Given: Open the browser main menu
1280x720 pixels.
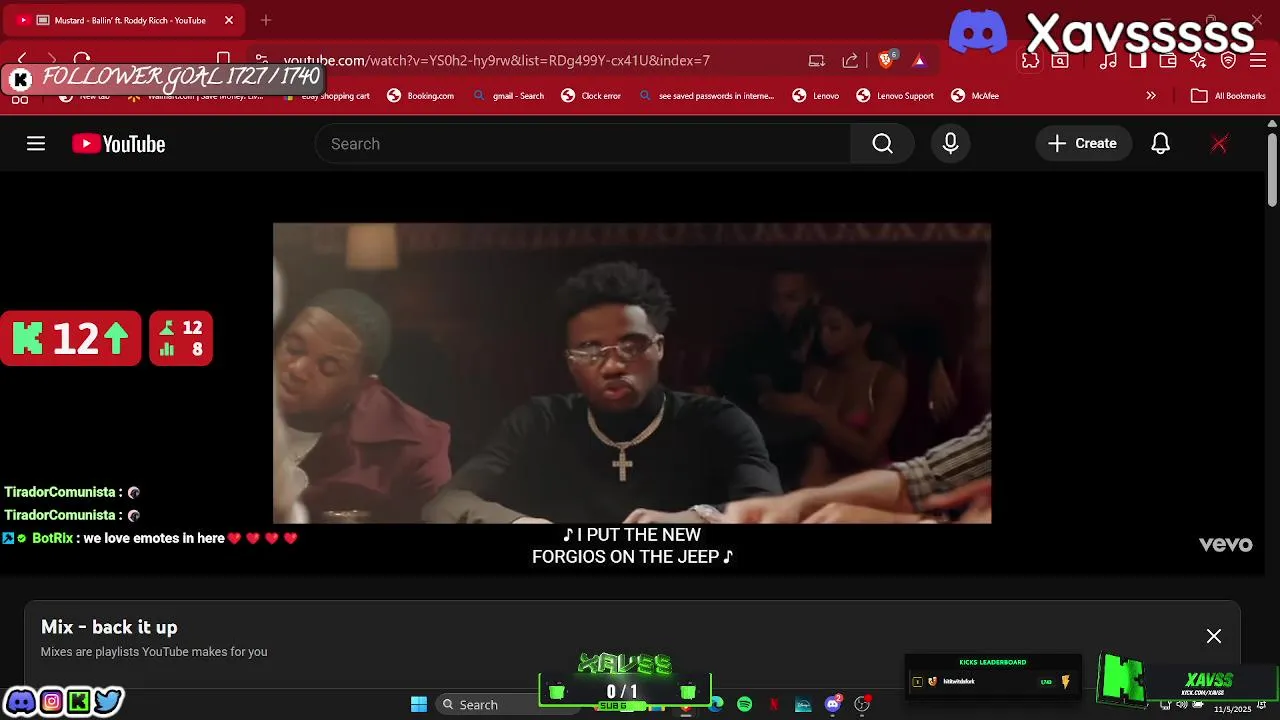Looking at the screenshot, I should [x=1258, y=60].
